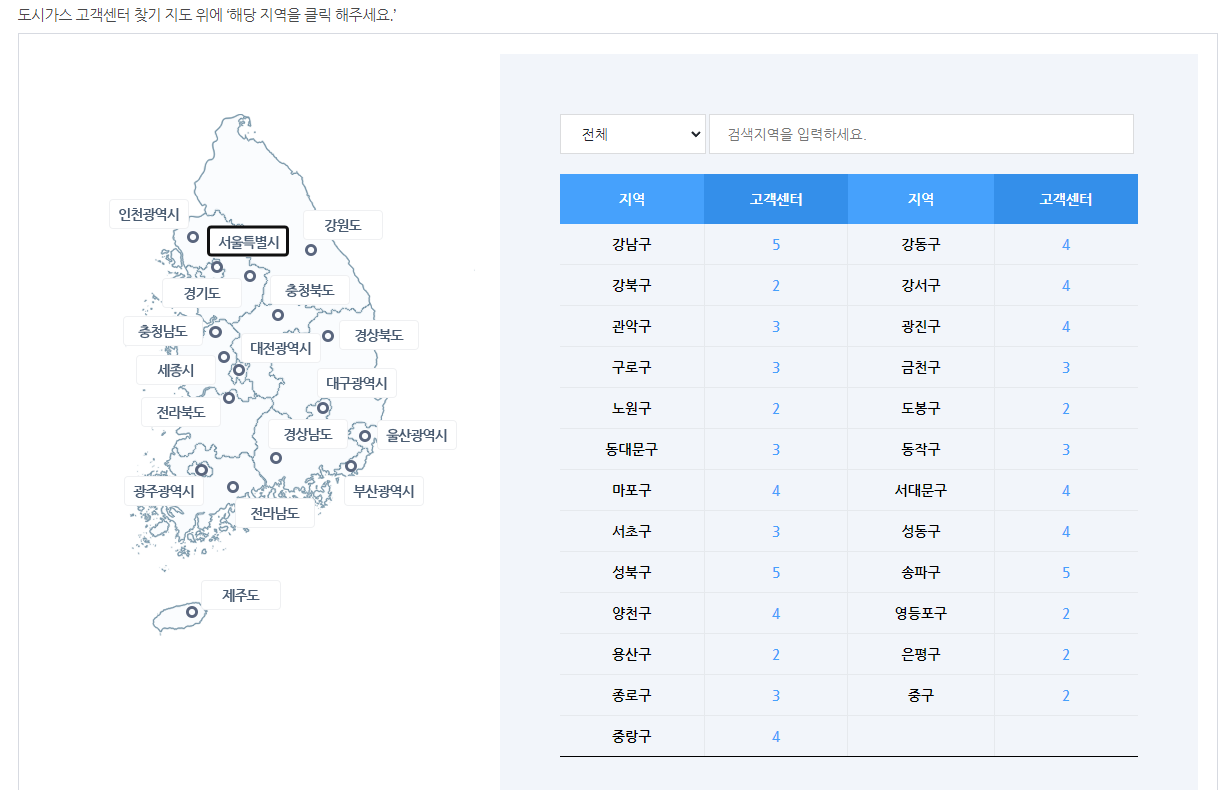
Task: Click the 종로구 district name cell
Action: pyautogui.click(x=632, y=695)
